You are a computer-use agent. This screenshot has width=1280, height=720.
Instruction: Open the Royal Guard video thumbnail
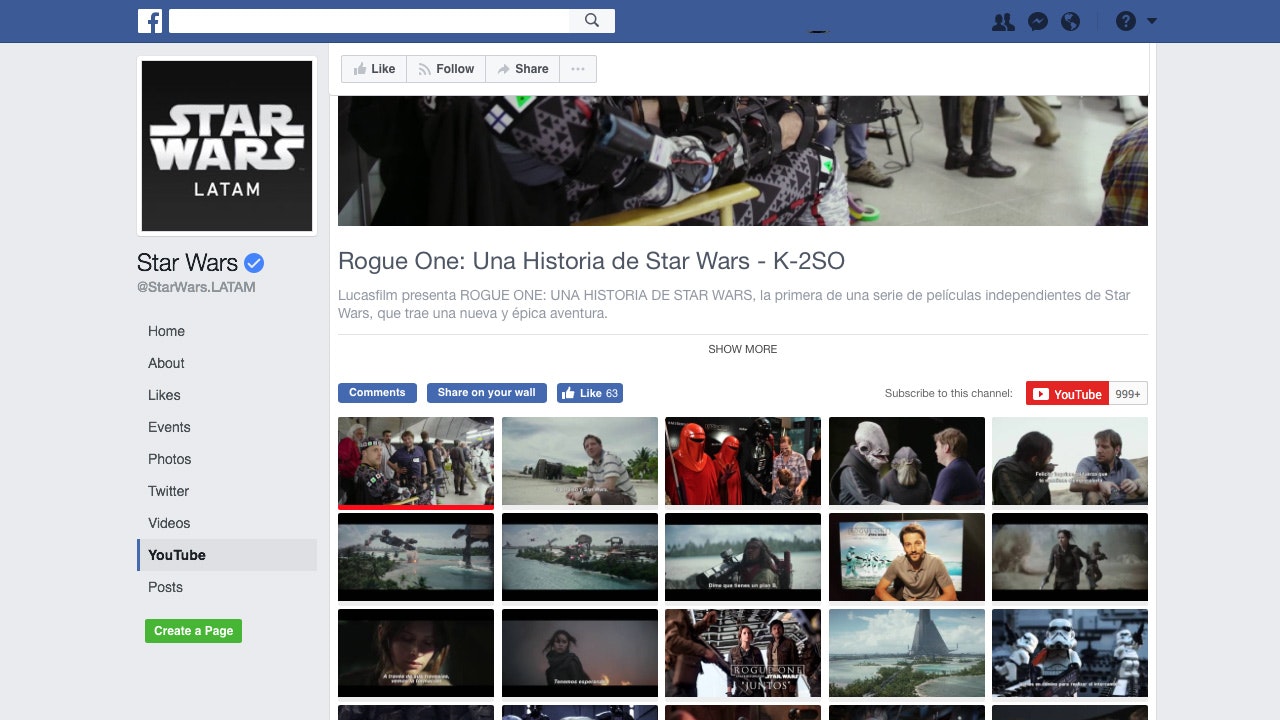point(742,460)
